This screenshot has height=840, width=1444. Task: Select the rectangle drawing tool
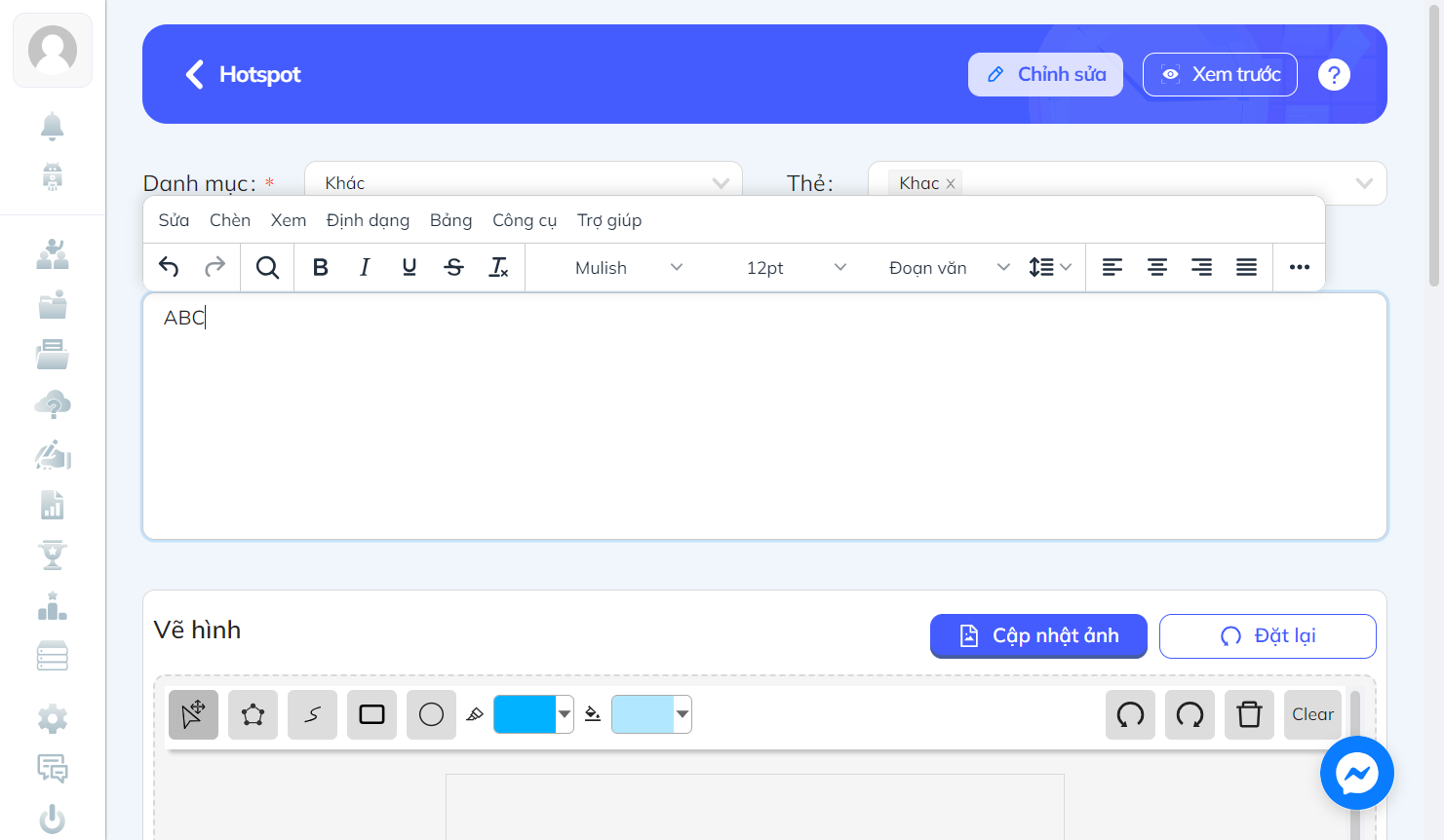point(371,714)
